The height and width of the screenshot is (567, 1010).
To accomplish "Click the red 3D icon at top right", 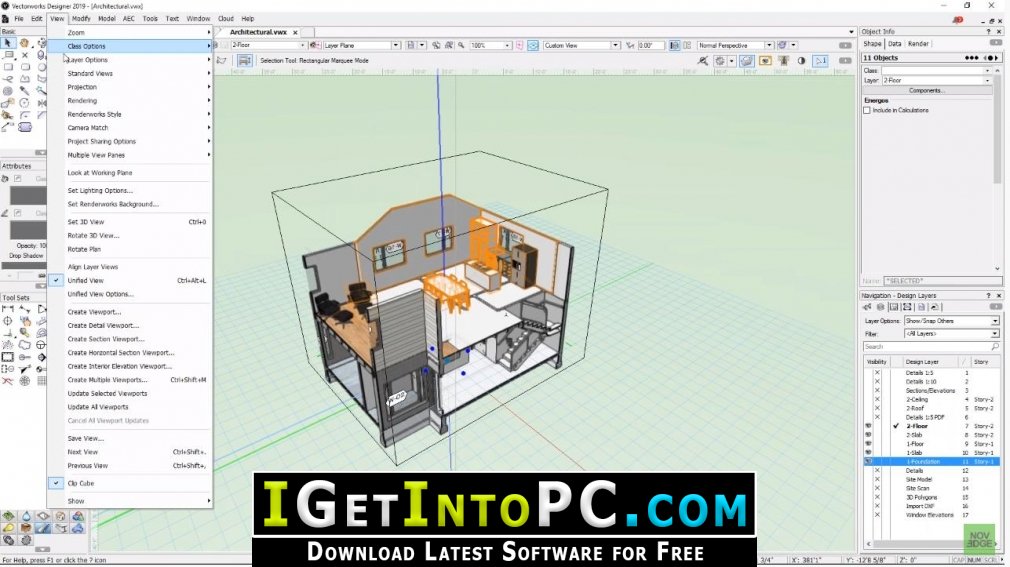I will click(958, 19).
